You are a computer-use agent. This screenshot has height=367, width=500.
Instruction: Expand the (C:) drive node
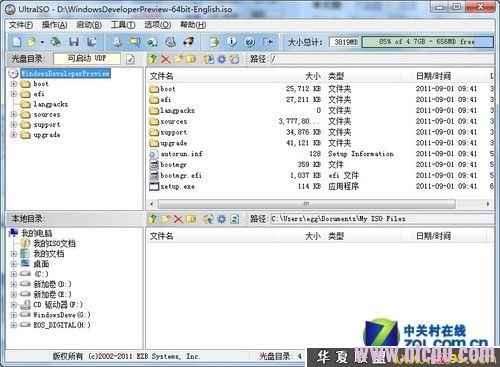pyautogui.click(x=14, y=274)
